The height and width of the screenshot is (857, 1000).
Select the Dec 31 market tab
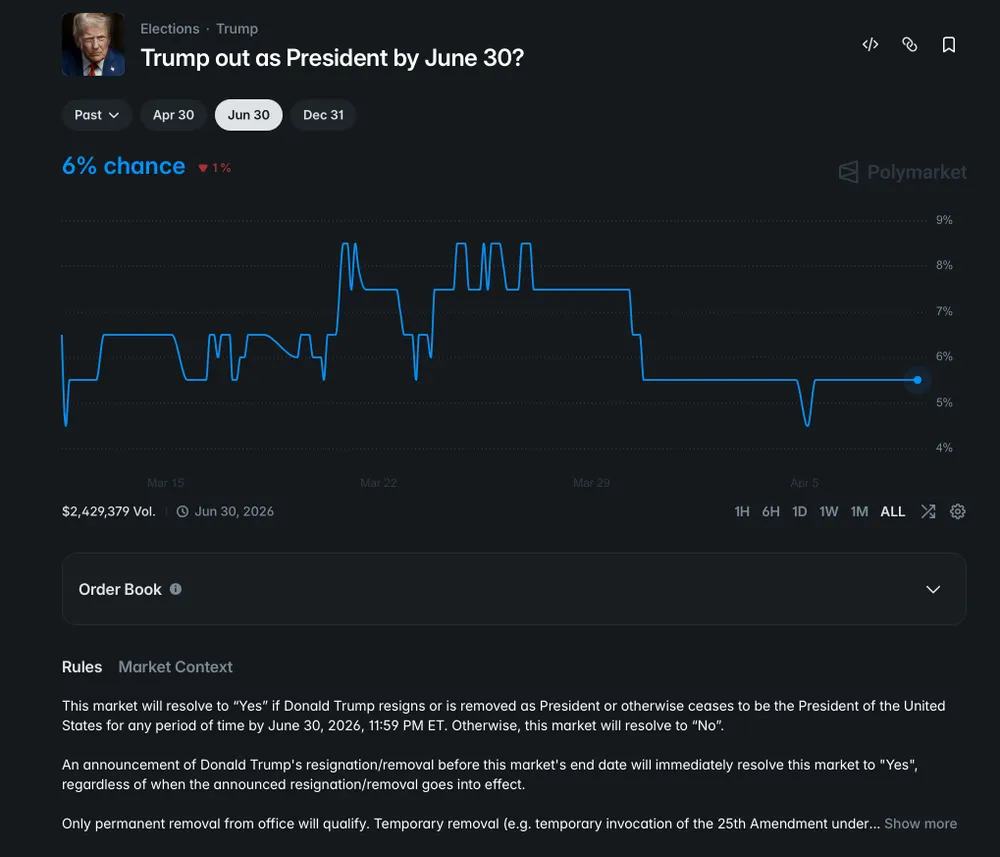pos(323,115)
